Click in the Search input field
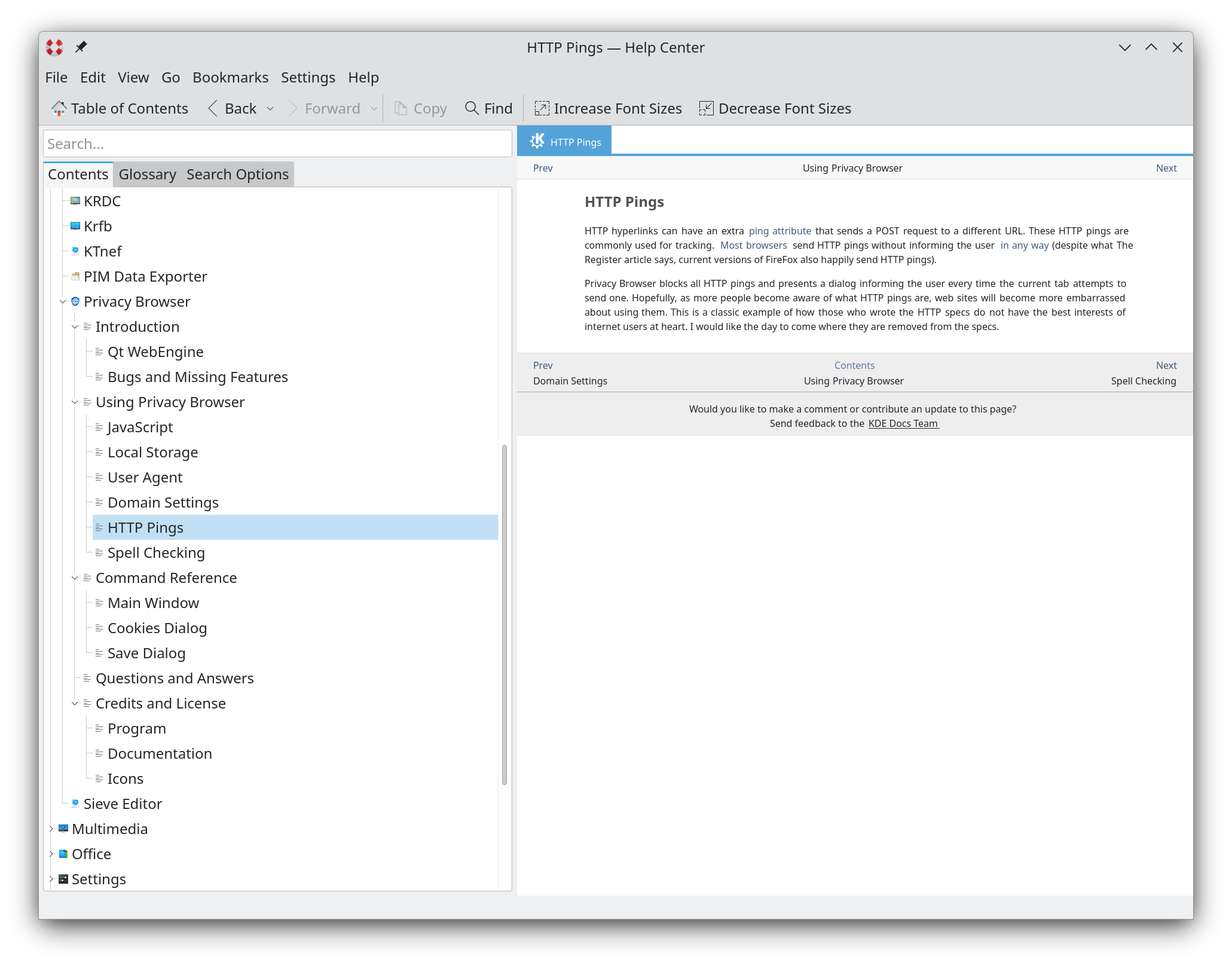Screen dimensions: 1232x965 [x=277, y=143]
